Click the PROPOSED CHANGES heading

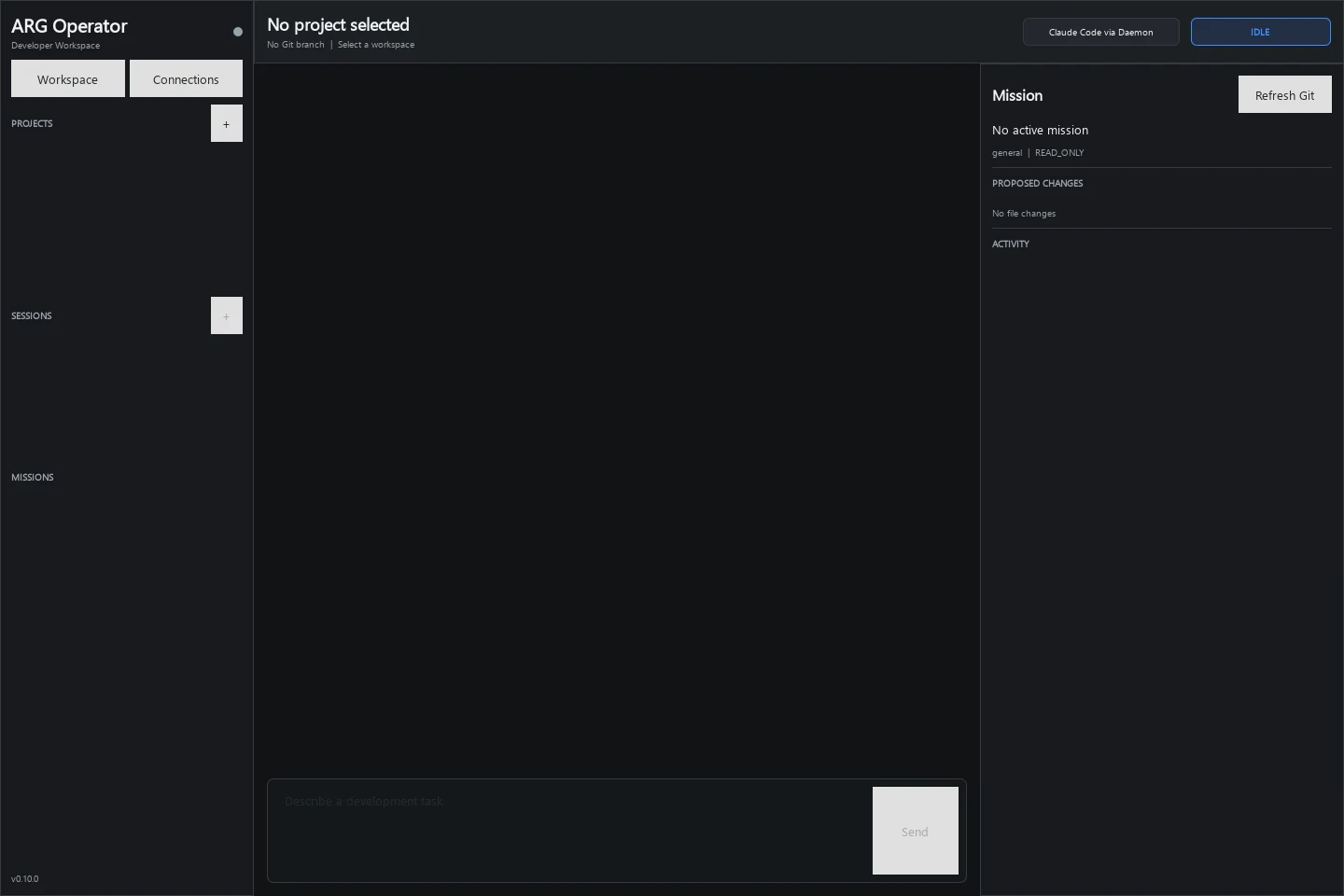coord(1038,183)
